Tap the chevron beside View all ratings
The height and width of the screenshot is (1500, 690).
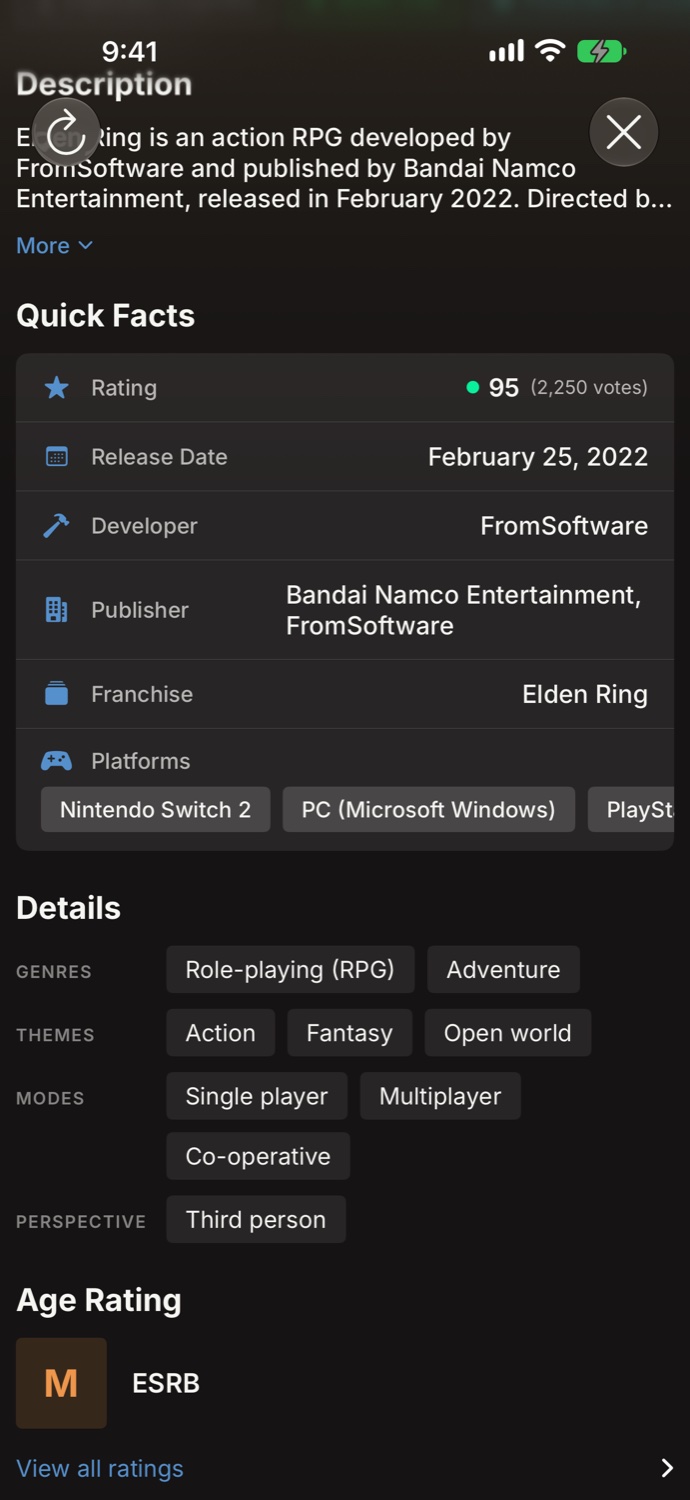click(x=667, y=1468)
